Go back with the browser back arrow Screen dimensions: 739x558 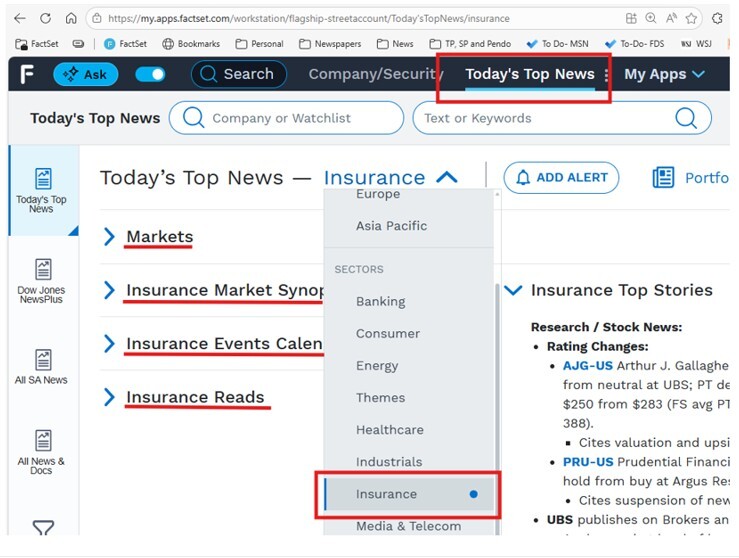point(20,18)
